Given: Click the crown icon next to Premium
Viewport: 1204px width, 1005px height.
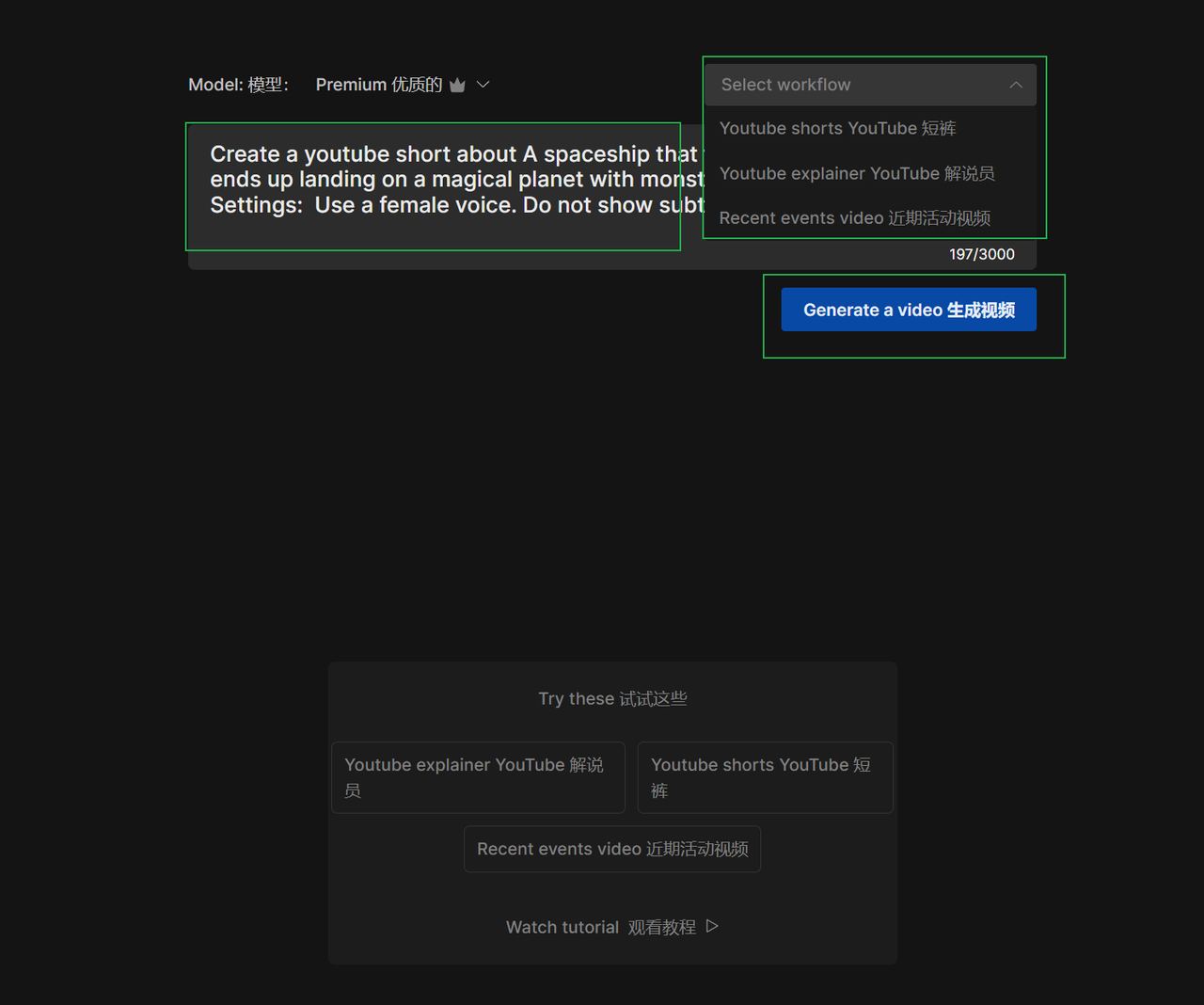Looking at the screenshot, I should pos(457,86).
